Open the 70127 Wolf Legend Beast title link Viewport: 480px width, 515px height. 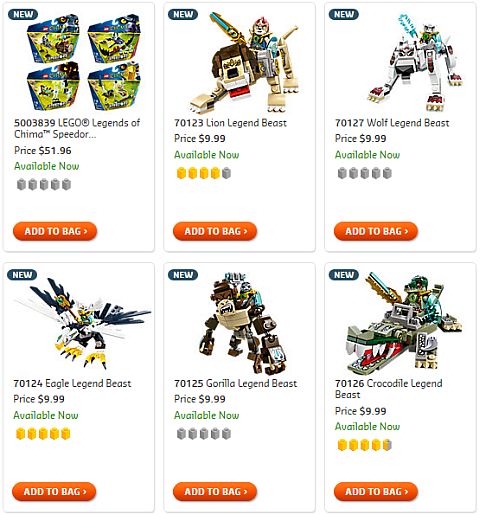click(392, 123)
